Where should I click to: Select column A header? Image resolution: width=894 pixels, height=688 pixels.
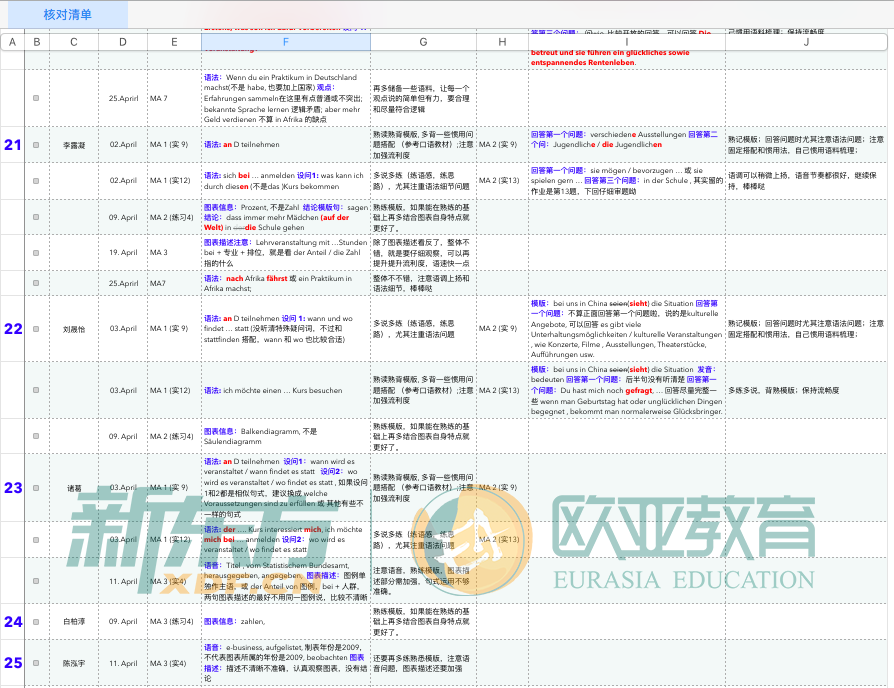[x=13, y=42]
